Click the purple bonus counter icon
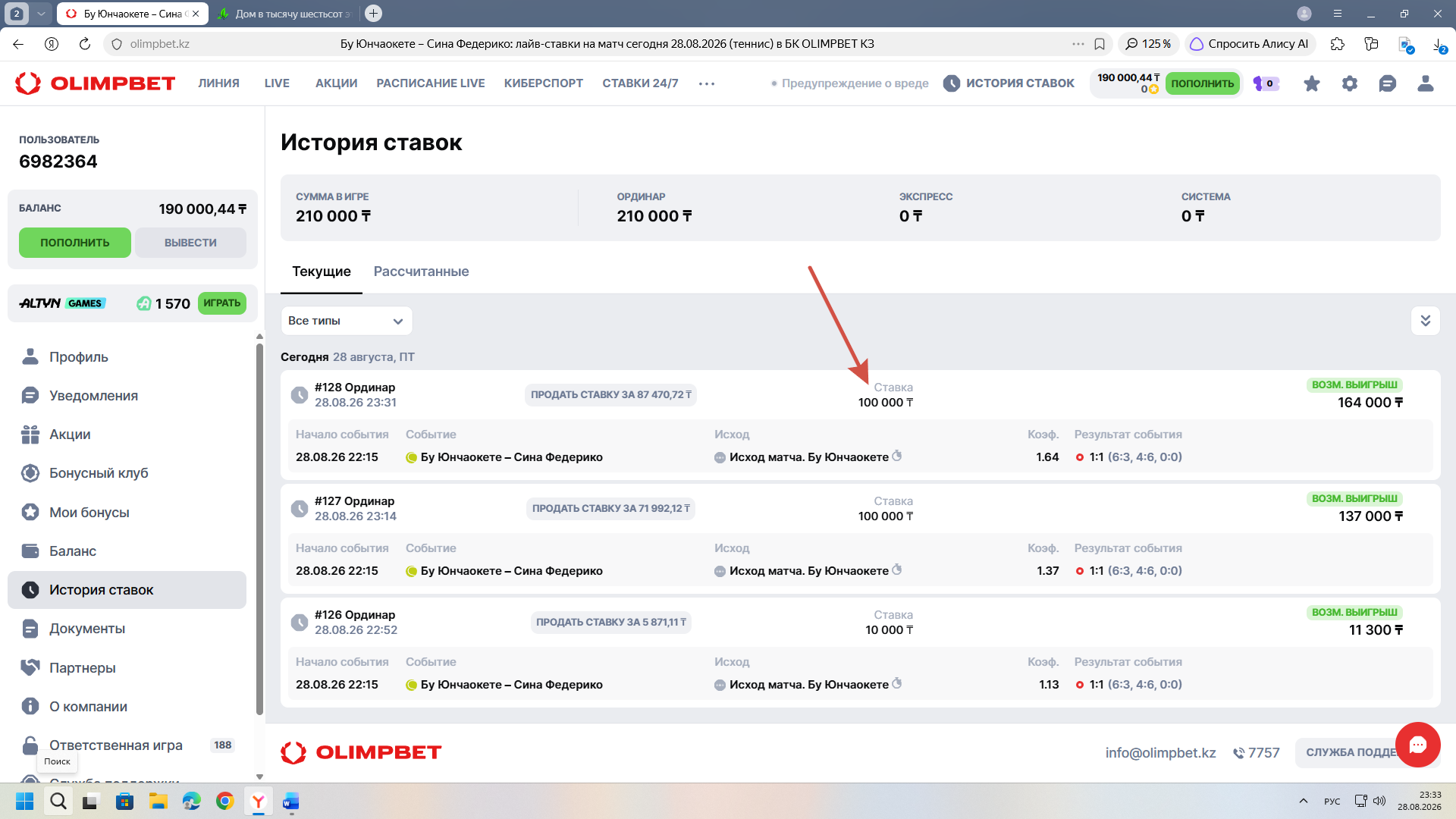The image size is (1456, 819). click(1266, 83)
